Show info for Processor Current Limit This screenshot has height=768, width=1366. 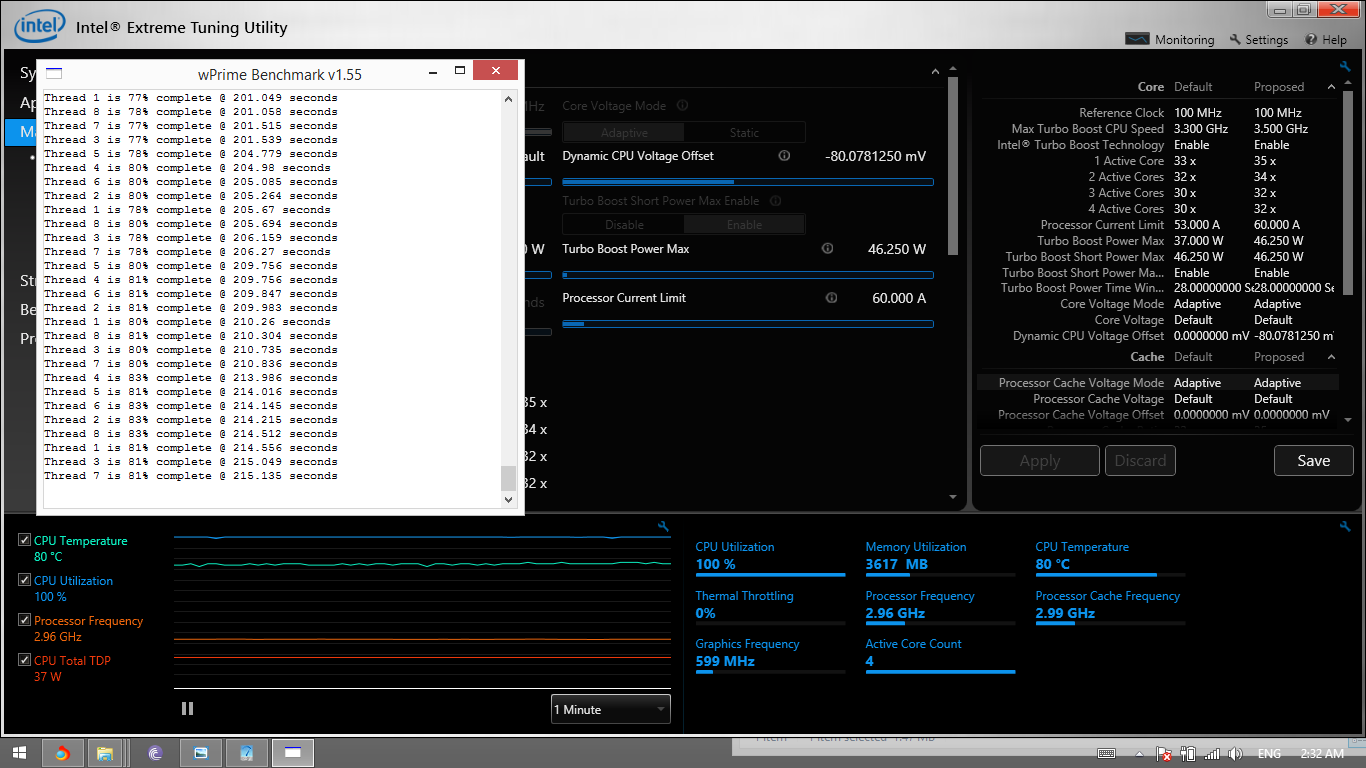(x=831, y=298)
